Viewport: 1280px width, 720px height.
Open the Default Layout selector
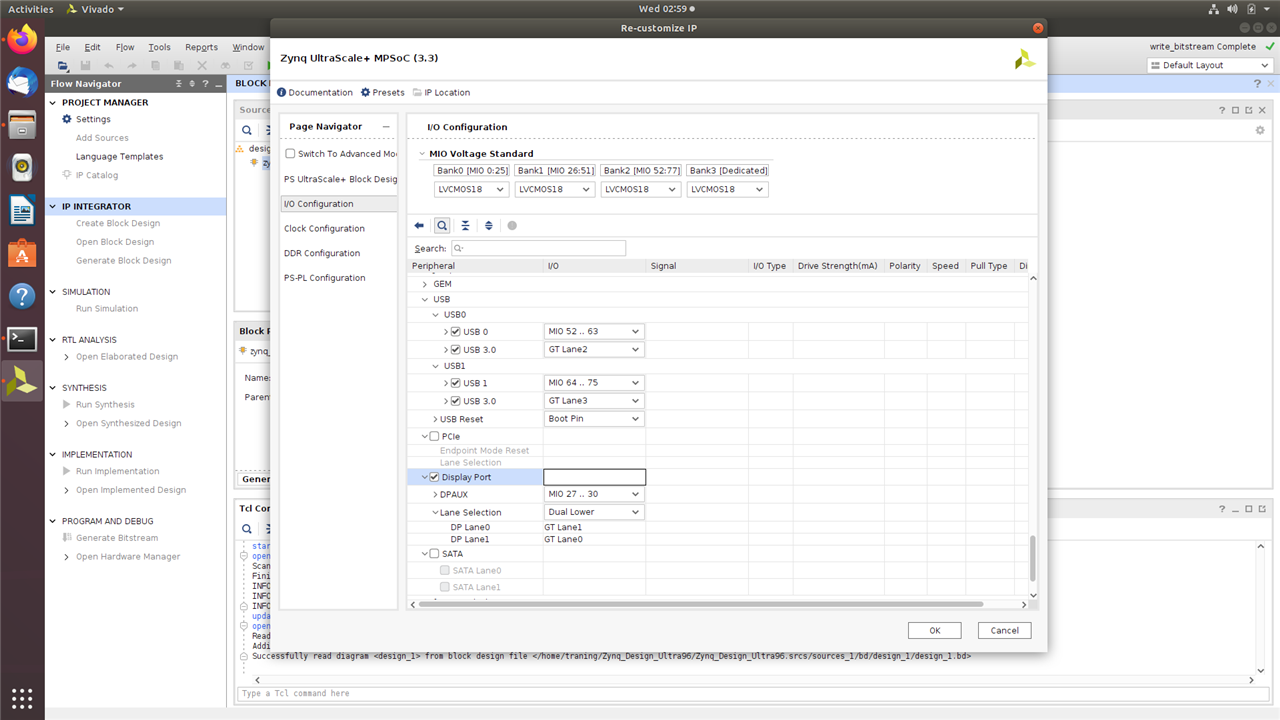[x=1210, y=65]
